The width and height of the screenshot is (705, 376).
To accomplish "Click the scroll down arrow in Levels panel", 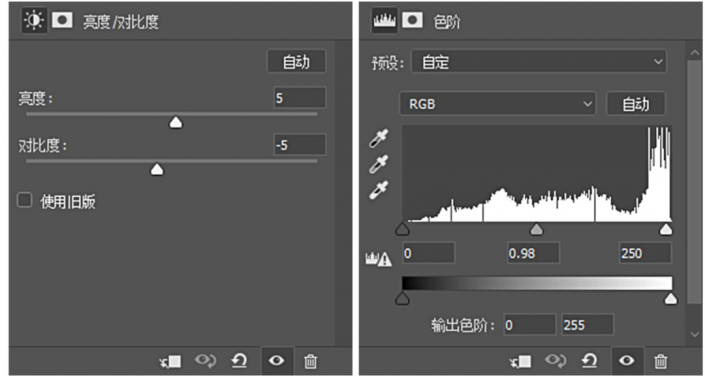I will click(694, 334).
